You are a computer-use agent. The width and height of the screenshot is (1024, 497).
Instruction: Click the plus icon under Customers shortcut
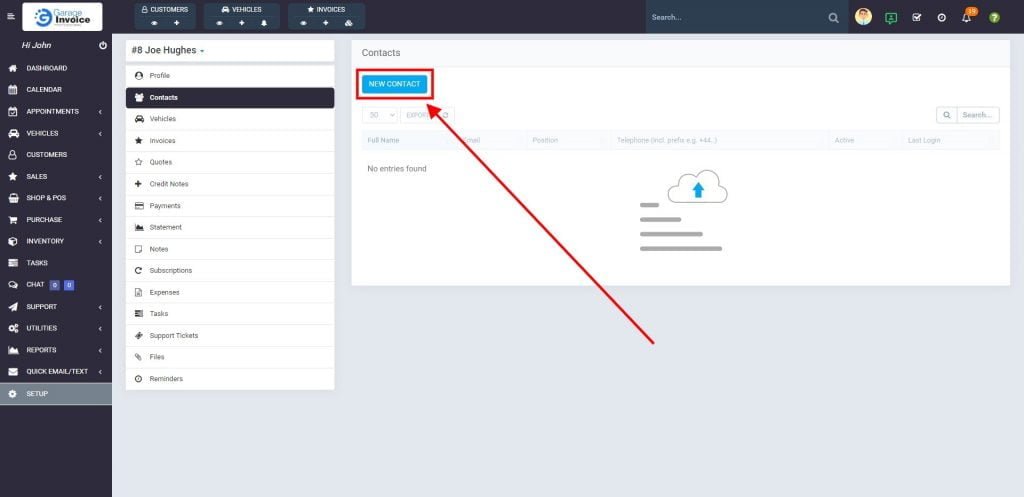[x=177, y=22]
